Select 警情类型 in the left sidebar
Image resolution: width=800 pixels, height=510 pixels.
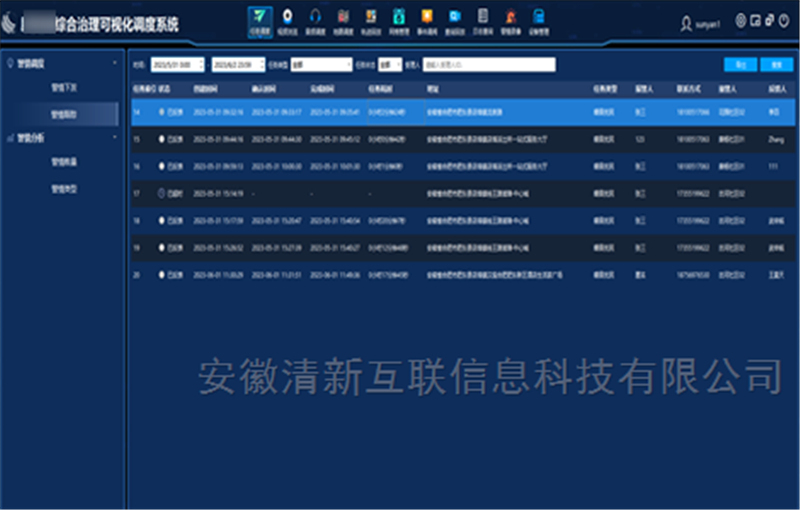(64, 187)
